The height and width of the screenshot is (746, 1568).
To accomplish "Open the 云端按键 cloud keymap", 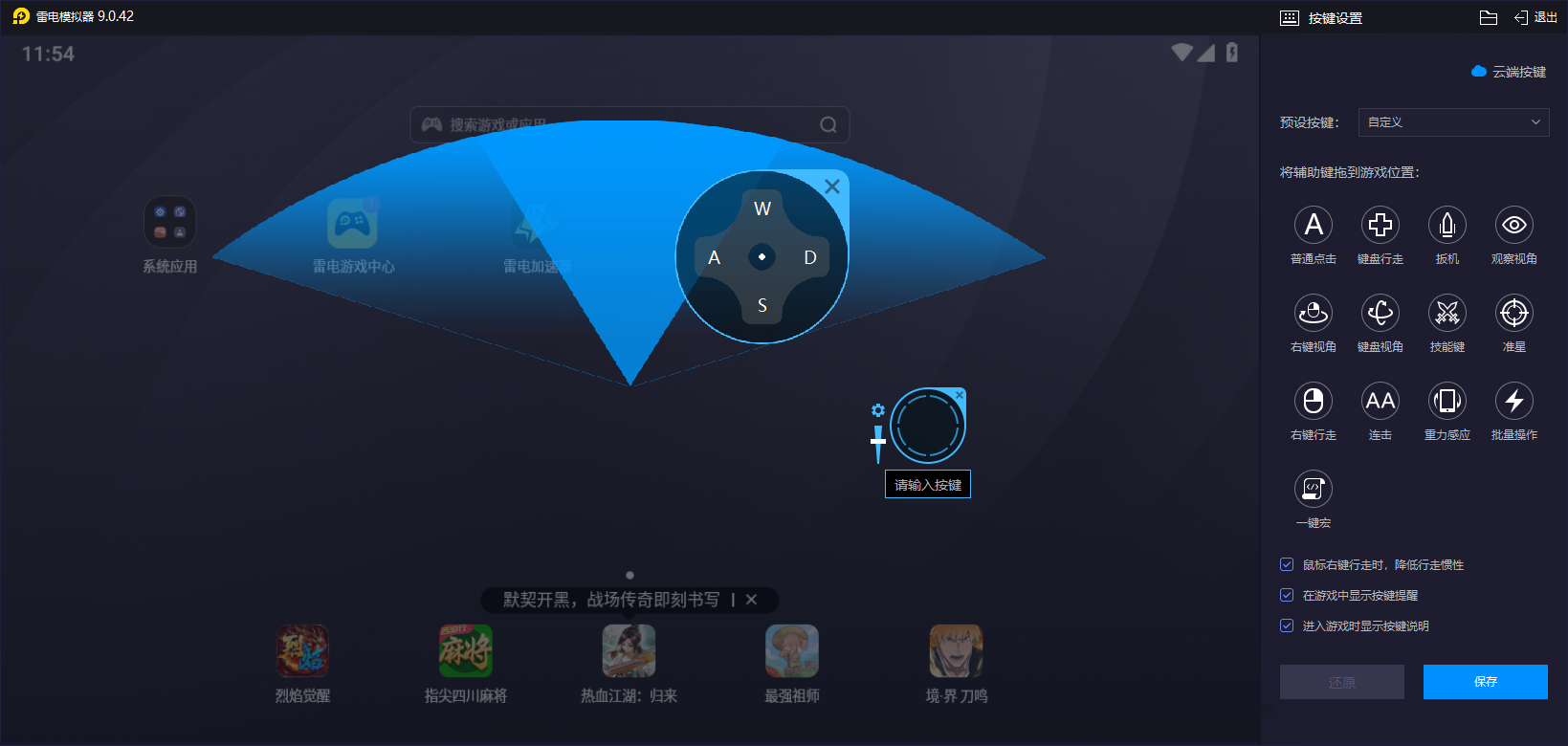I will 1509,72.
